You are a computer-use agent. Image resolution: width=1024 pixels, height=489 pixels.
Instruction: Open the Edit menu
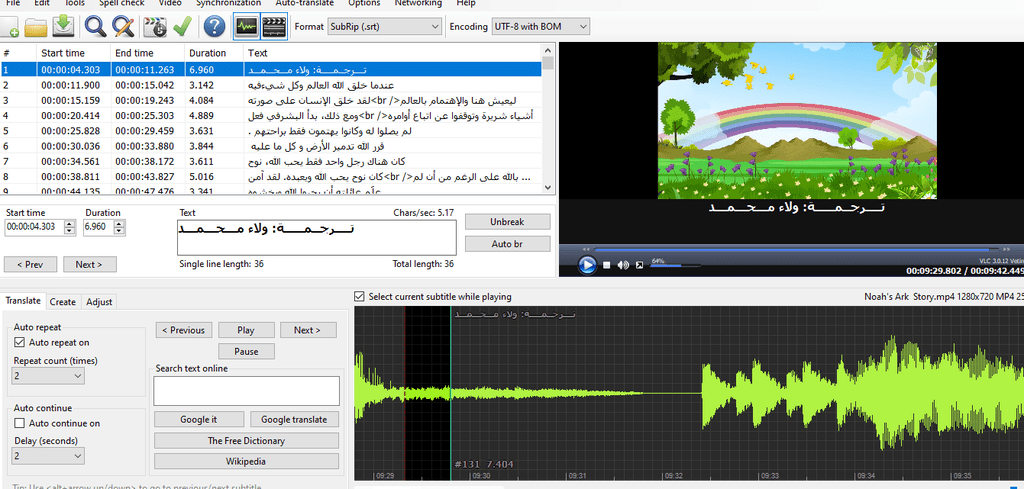42,3
